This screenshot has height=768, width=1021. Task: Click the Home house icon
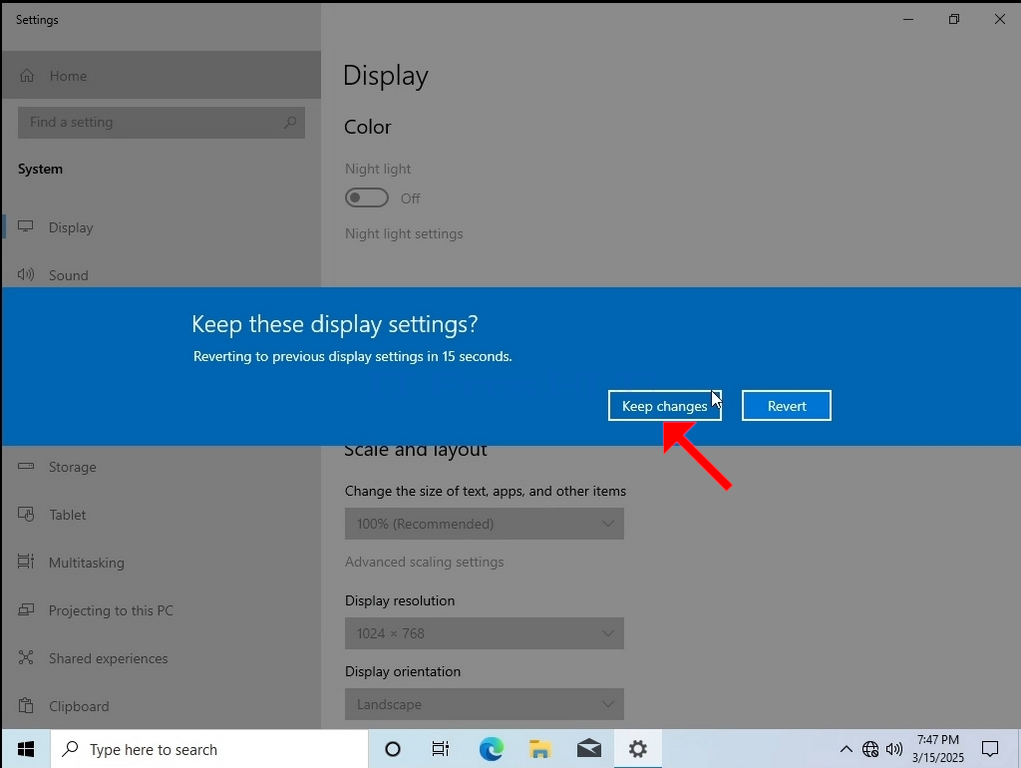pos(27,76)
